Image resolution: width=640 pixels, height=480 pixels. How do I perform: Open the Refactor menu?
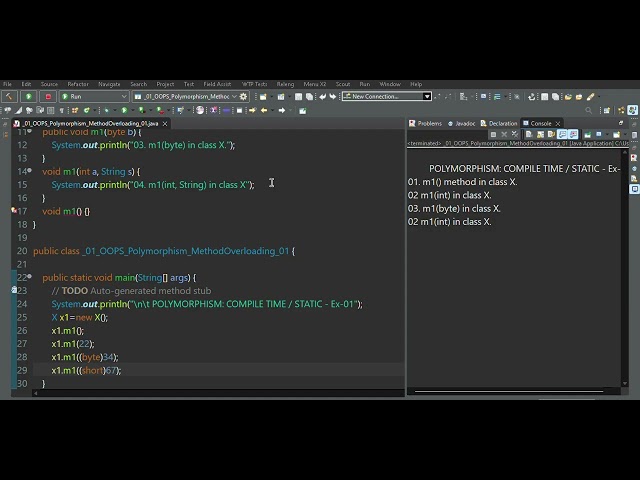point(78,84)
